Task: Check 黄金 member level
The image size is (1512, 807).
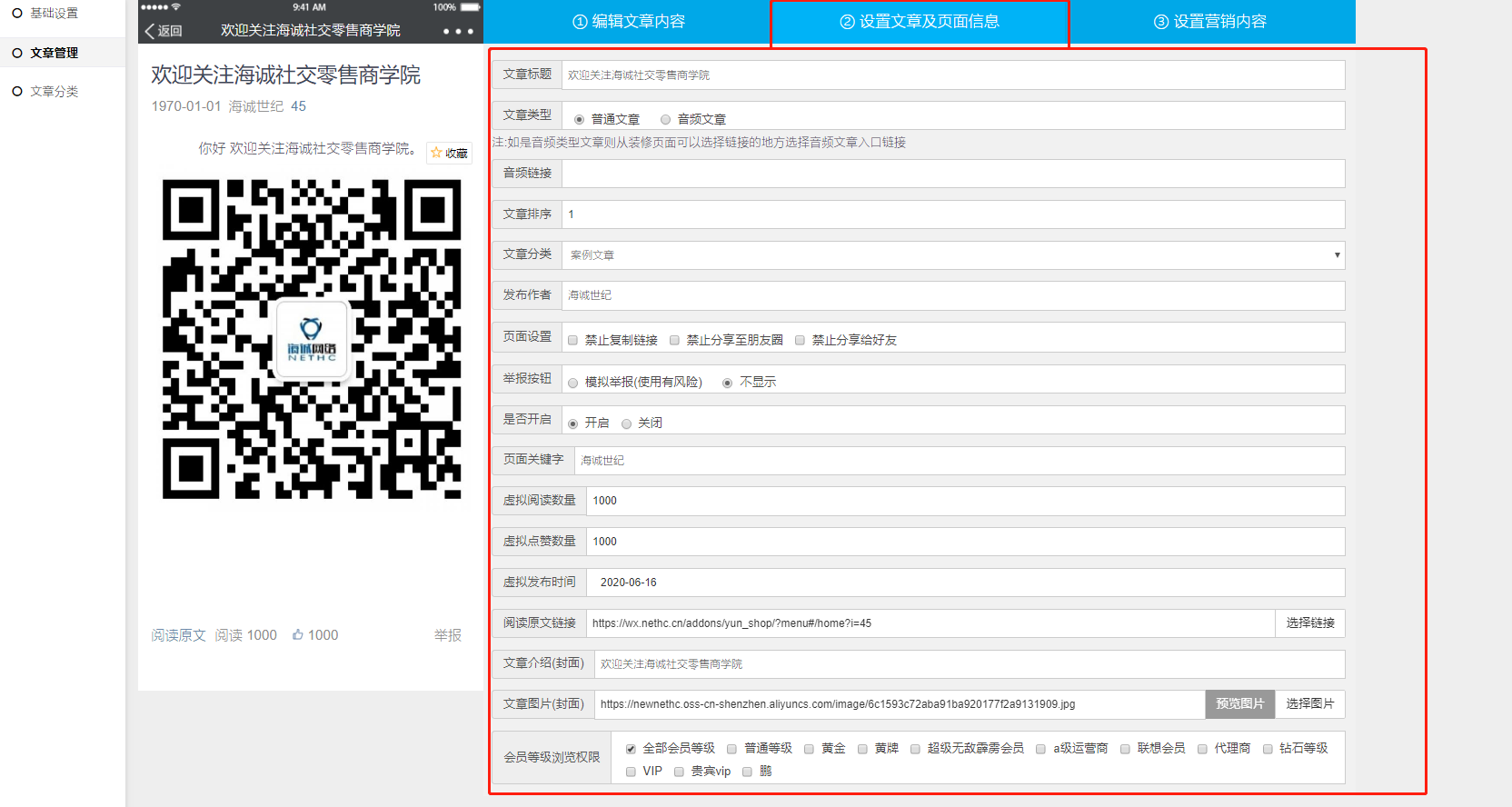Action: (809, 749)
